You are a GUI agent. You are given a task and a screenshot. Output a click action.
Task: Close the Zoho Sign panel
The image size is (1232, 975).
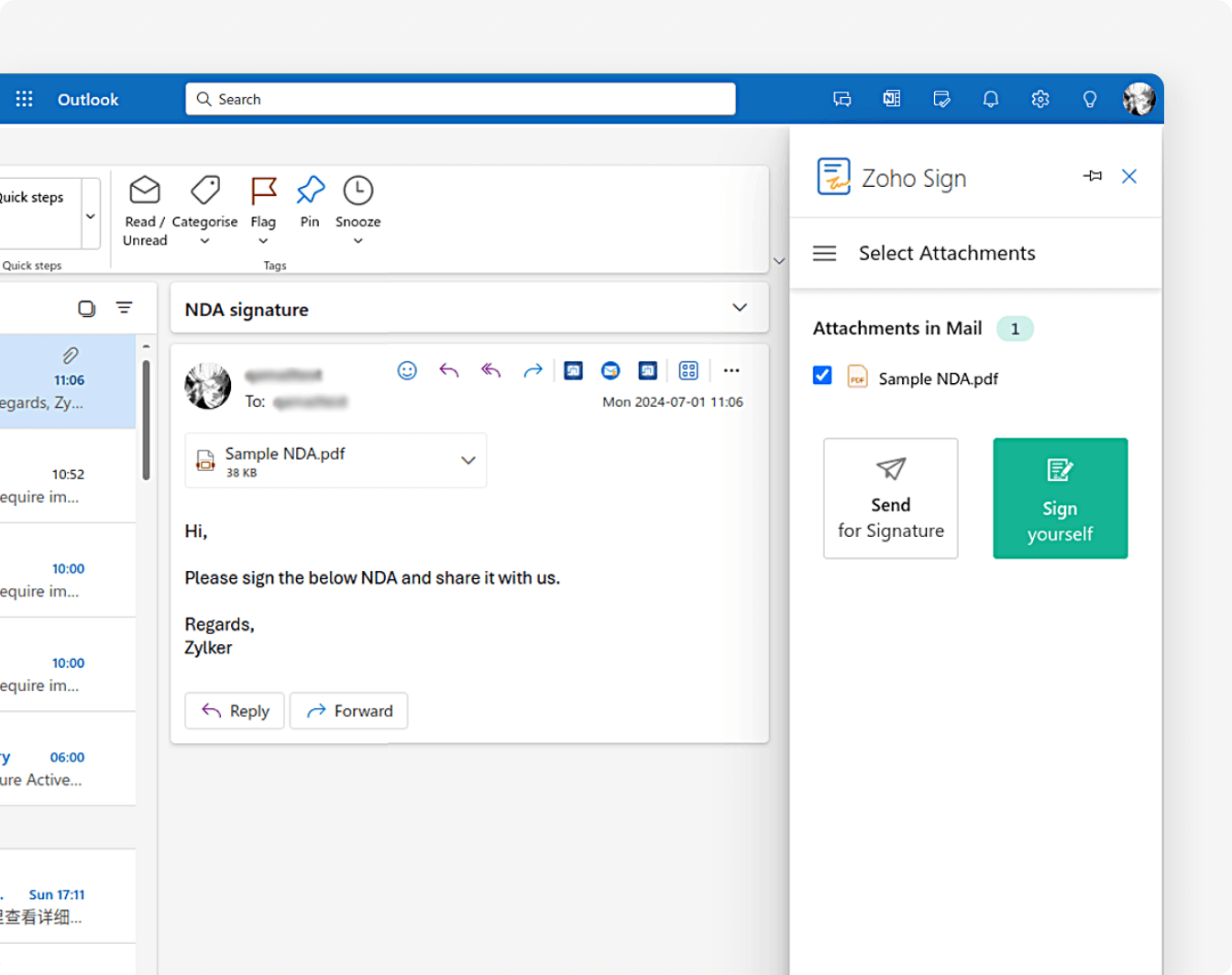click(x=1129, y=176)
